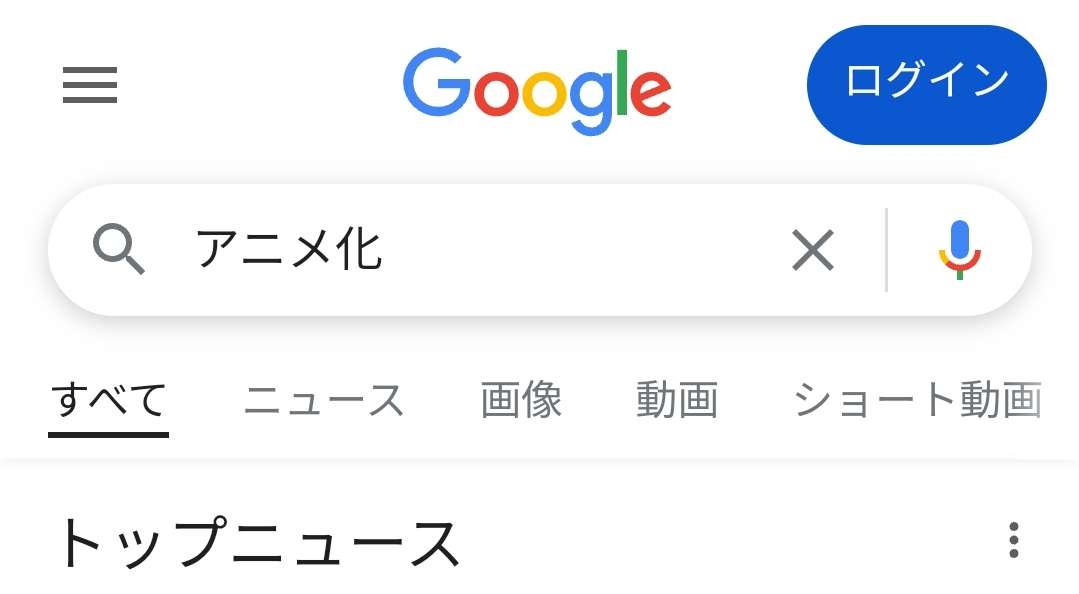The image size is (1079, 594).
Task: Go to the ショート動画 tab
Action: (917, 401)
